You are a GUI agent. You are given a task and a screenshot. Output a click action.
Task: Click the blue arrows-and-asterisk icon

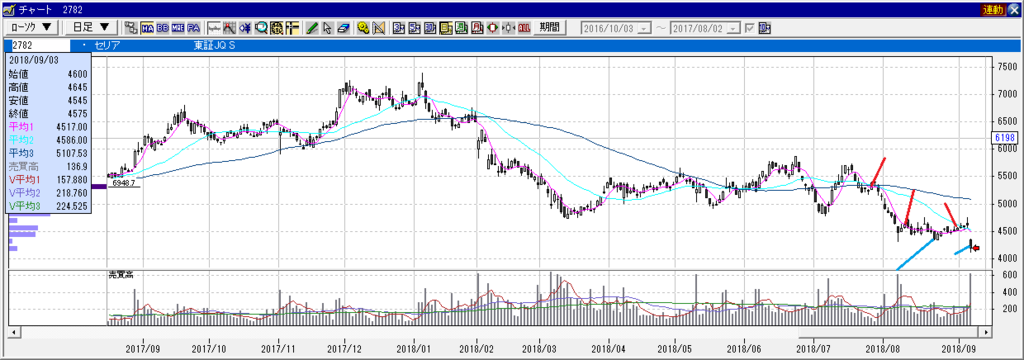pos(245,27)
